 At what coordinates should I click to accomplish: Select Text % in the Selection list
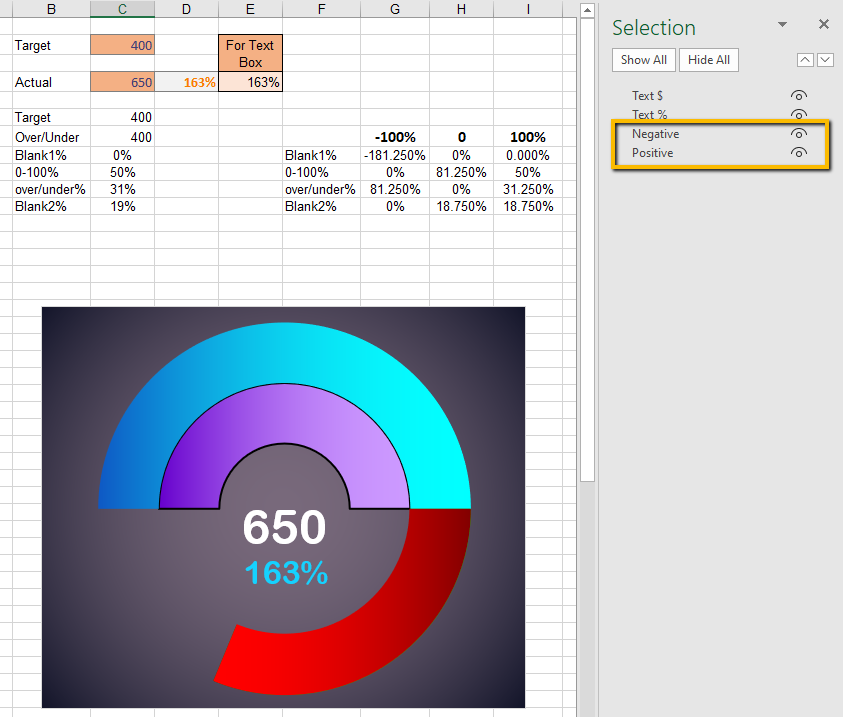click(649, 114)
